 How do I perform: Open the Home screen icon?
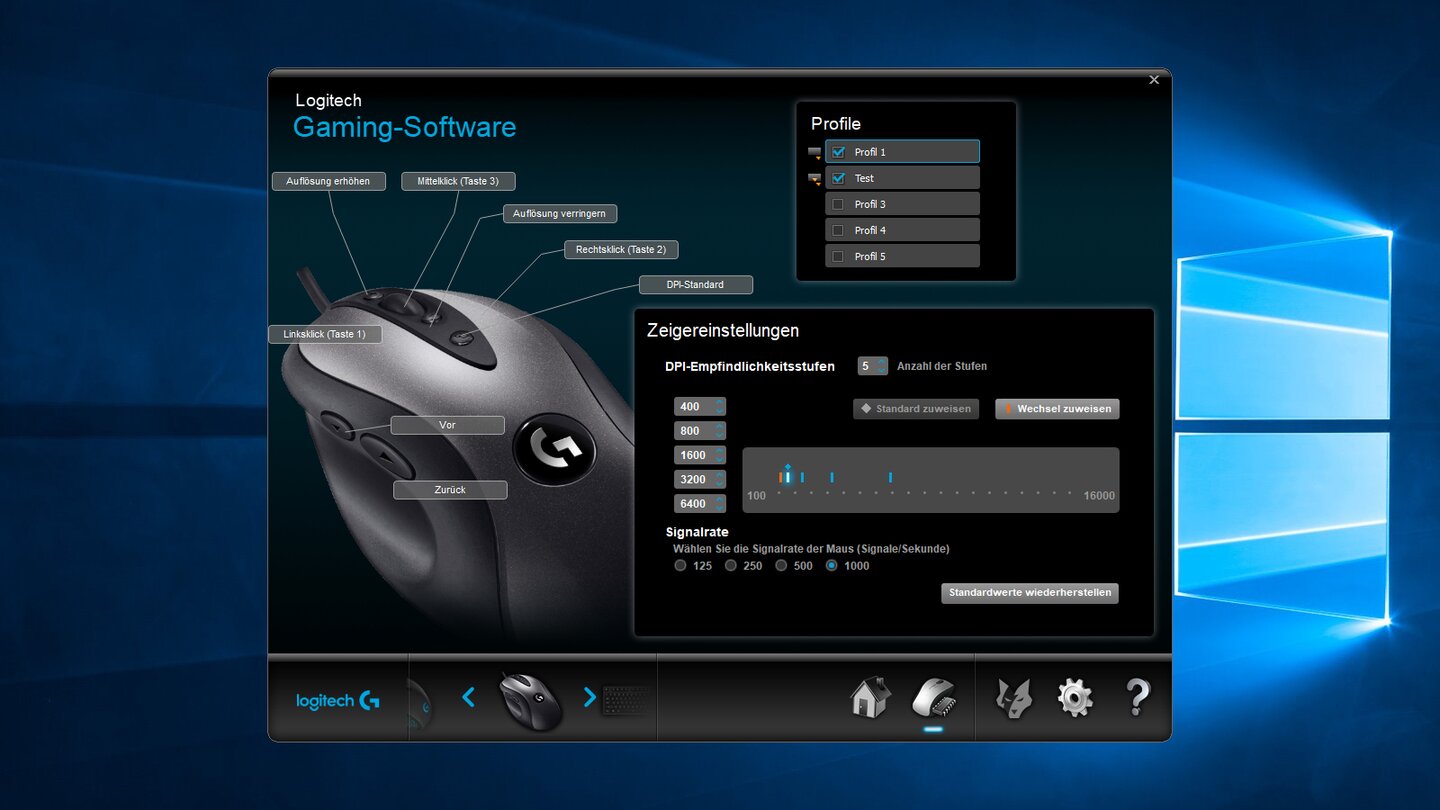[870, 697]
